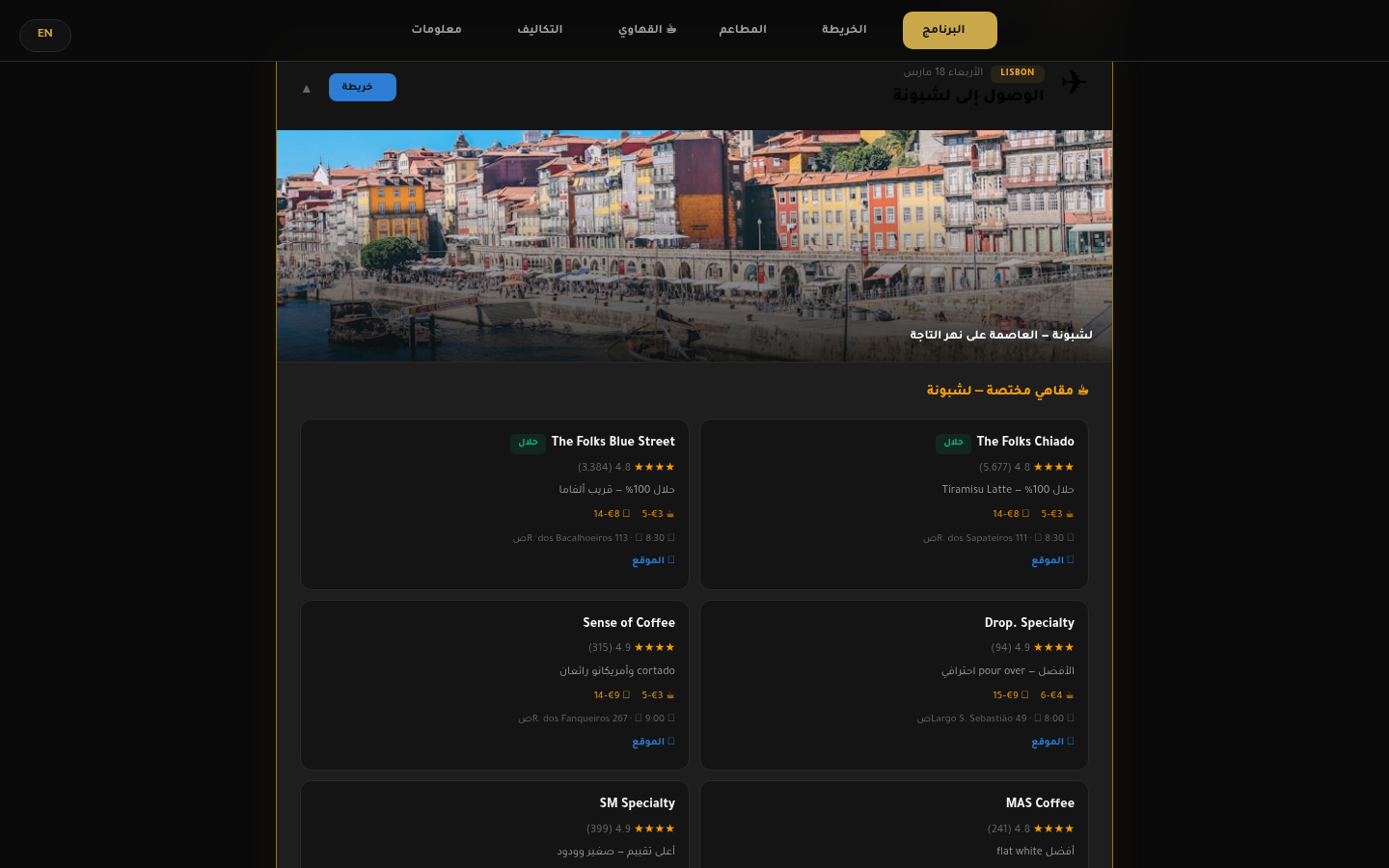Open the البرنامج tab
Viewport: 1389px width, 868px height.
pos(950,30)
